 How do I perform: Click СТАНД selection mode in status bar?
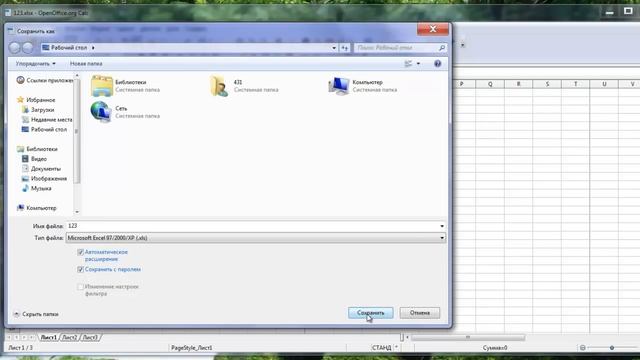click(381, 348)
